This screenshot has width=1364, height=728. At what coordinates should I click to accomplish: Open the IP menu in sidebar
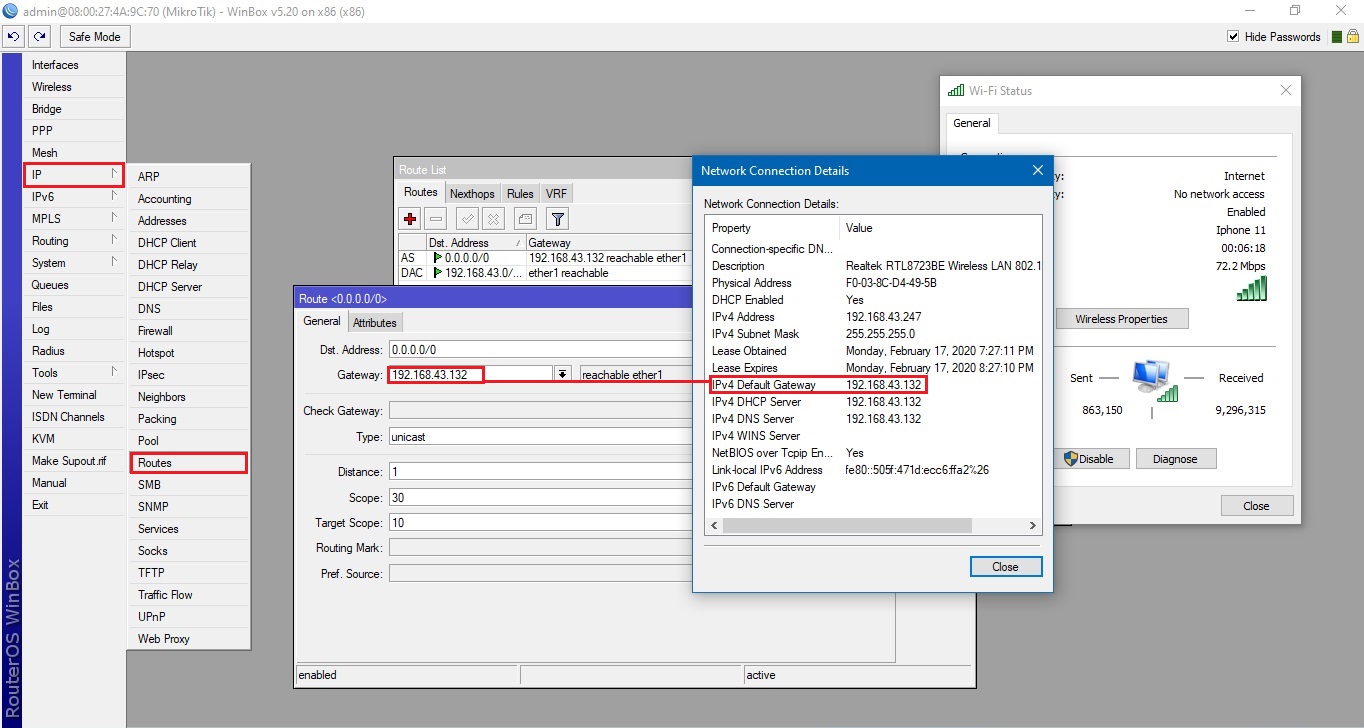74,175
